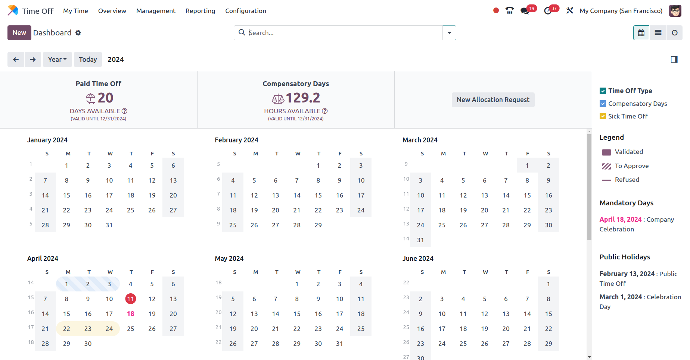Toggle the Compensatory Days filter checkbox

tap(603, 103)
